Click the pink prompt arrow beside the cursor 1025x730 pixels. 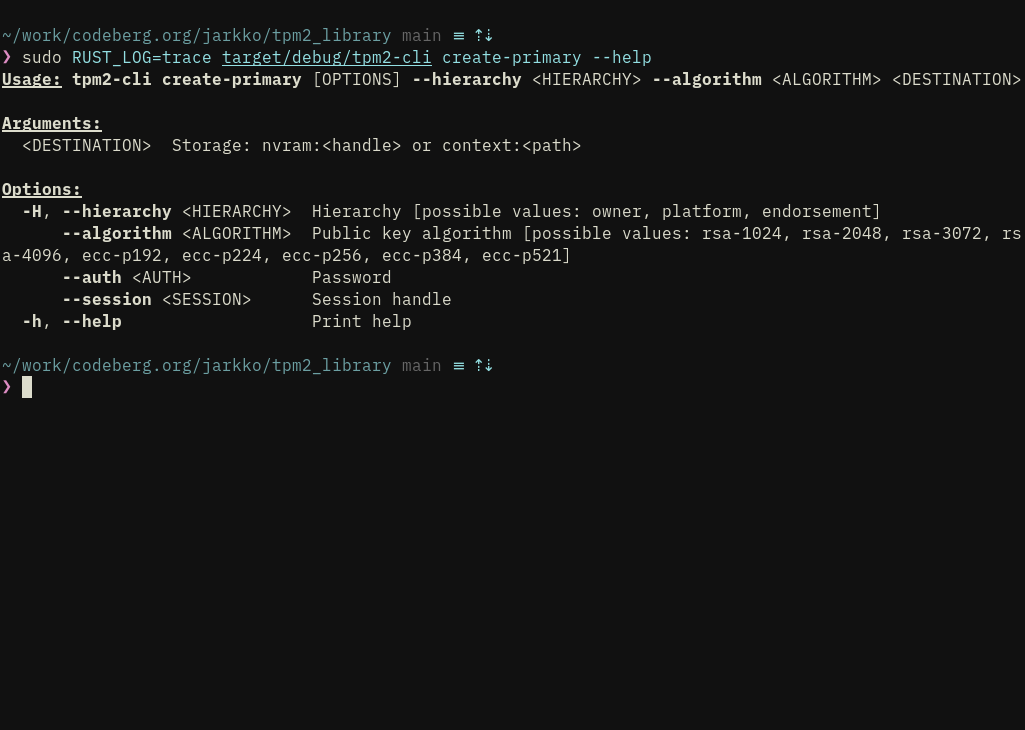coord(7,387)
